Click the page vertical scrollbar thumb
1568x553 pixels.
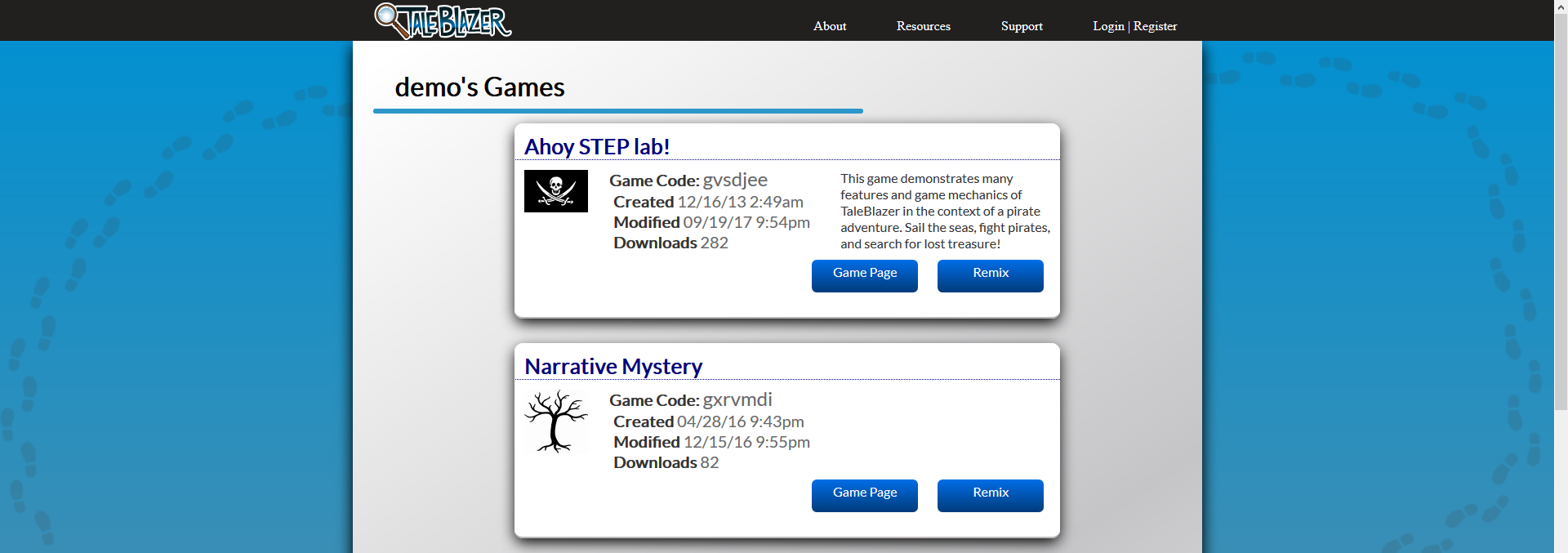coord(1561,211)
